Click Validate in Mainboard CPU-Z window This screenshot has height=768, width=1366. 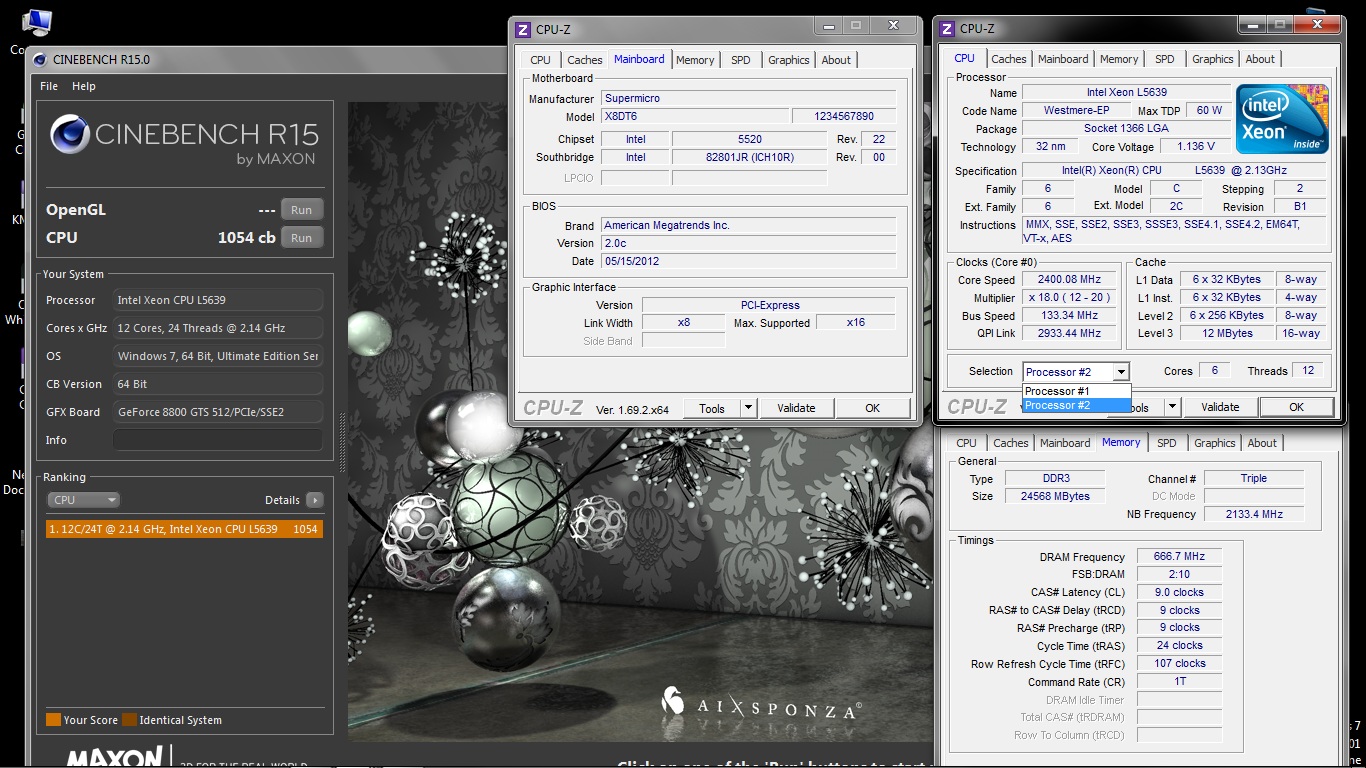point(796,408)
